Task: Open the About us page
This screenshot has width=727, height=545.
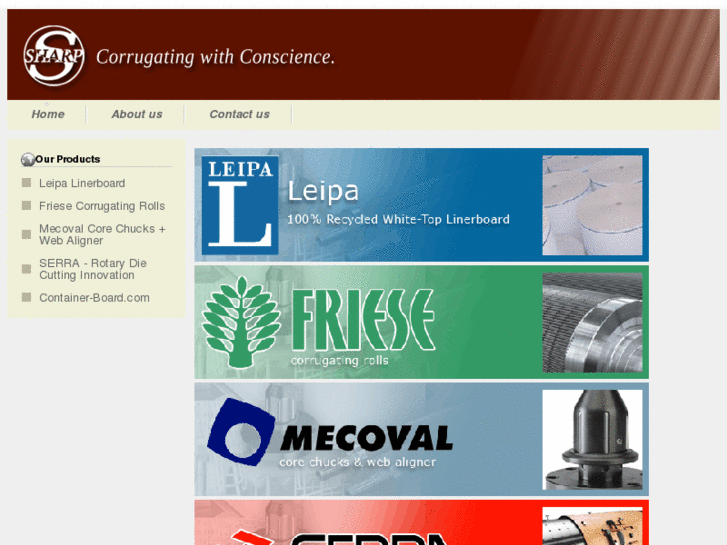Action: tap(137, 114)
